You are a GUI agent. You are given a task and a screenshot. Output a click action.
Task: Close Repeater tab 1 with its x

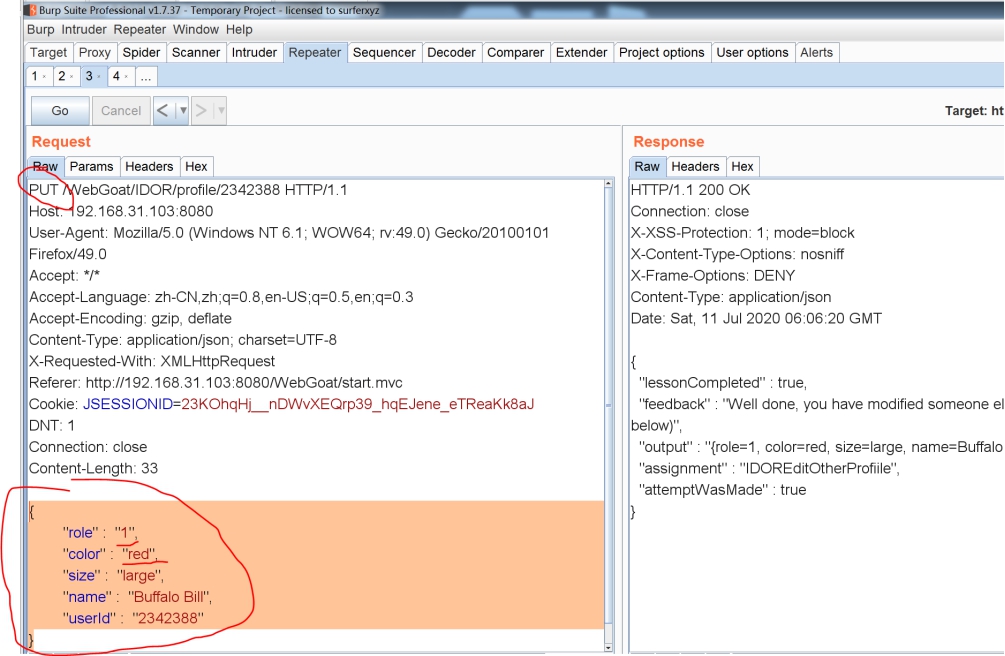[x=44, y=77]
